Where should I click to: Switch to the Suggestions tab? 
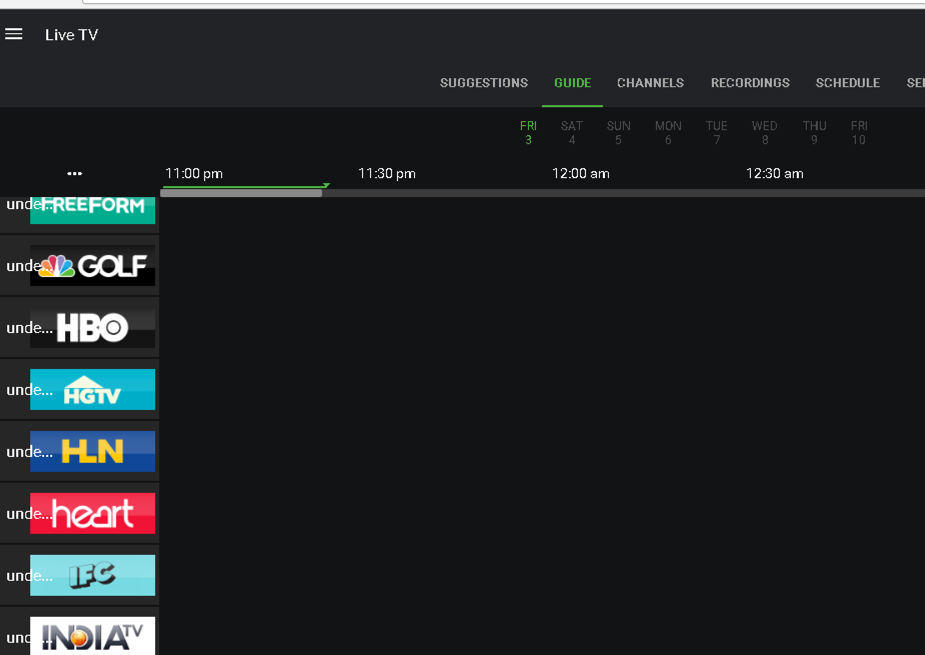(484, 83)
